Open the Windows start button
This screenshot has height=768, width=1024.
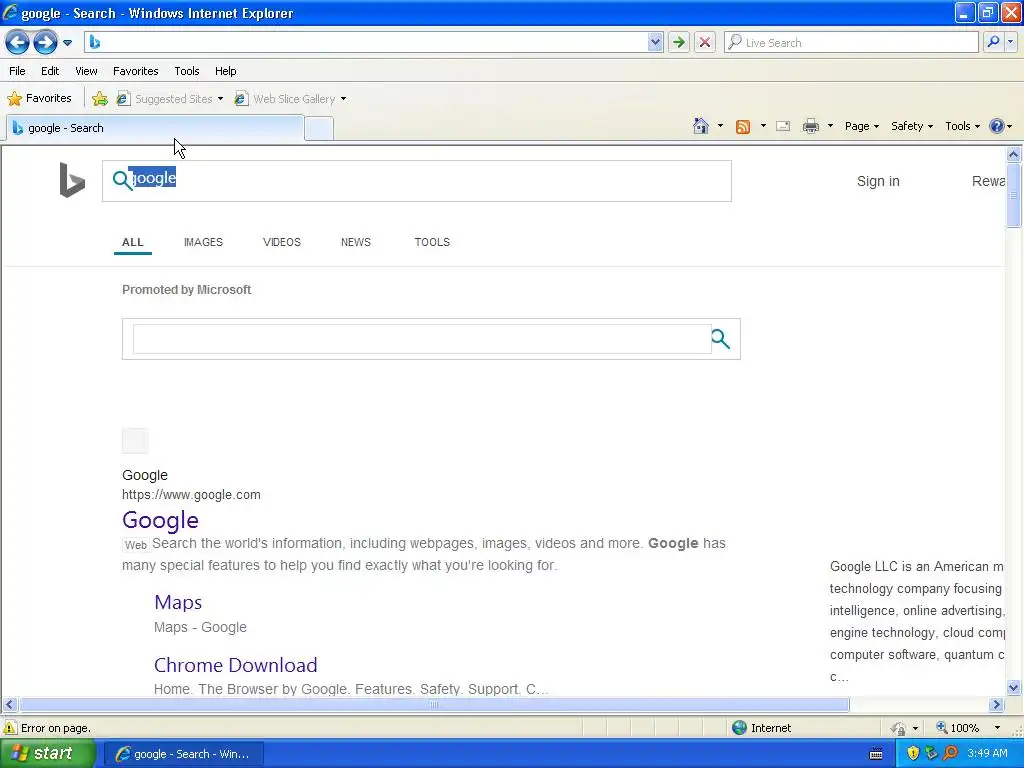coord(48,754)
